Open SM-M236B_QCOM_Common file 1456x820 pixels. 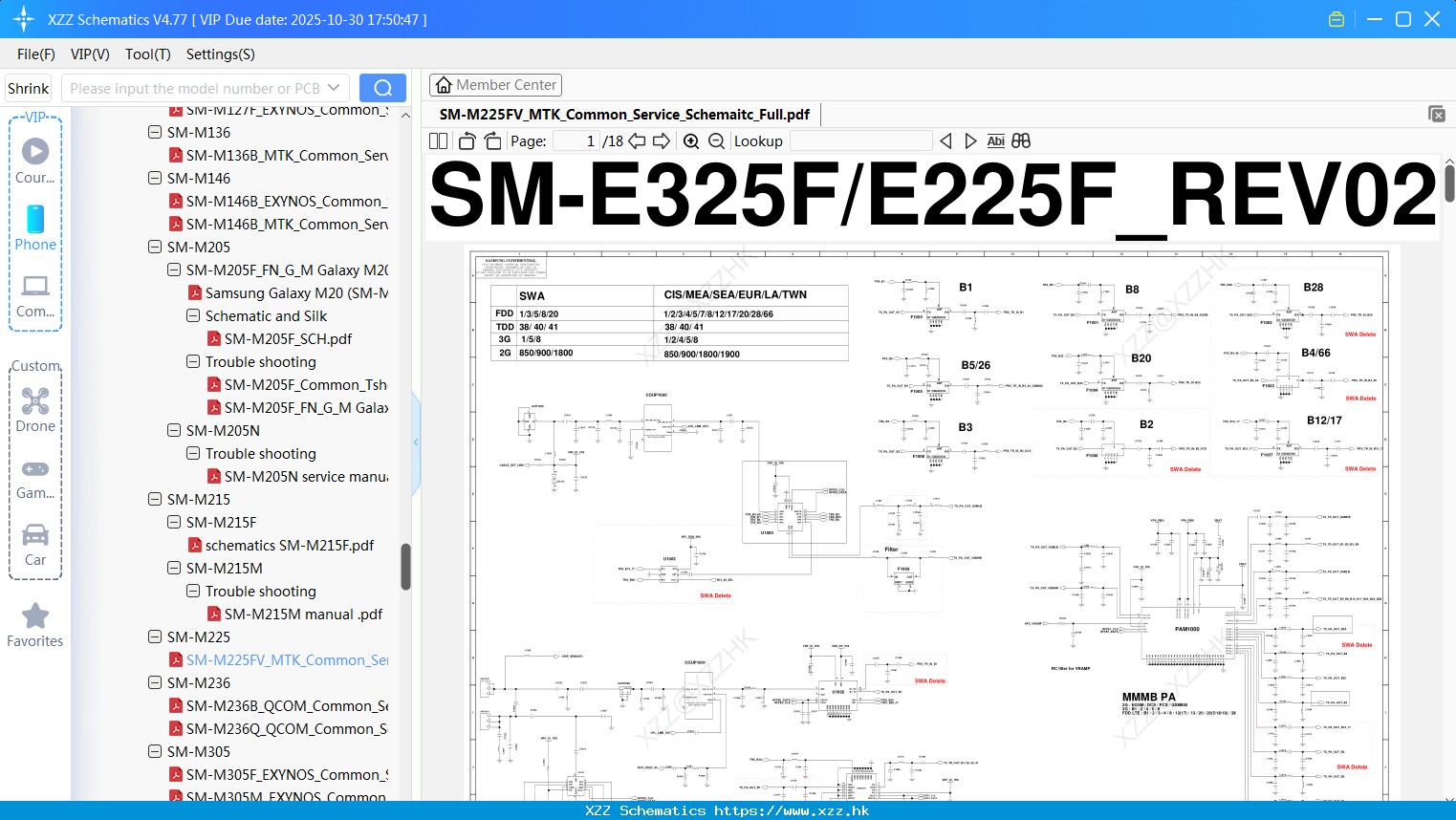tap(287, 705)
